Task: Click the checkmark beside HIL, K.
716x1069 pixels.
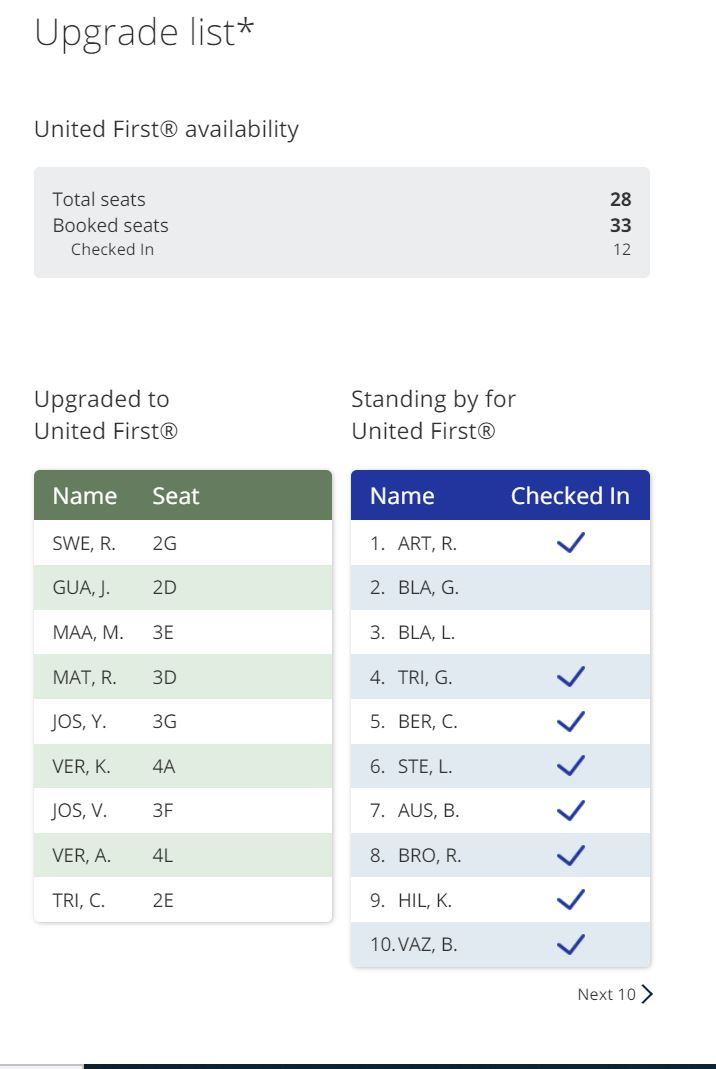Action: click(x=570, y=900)
